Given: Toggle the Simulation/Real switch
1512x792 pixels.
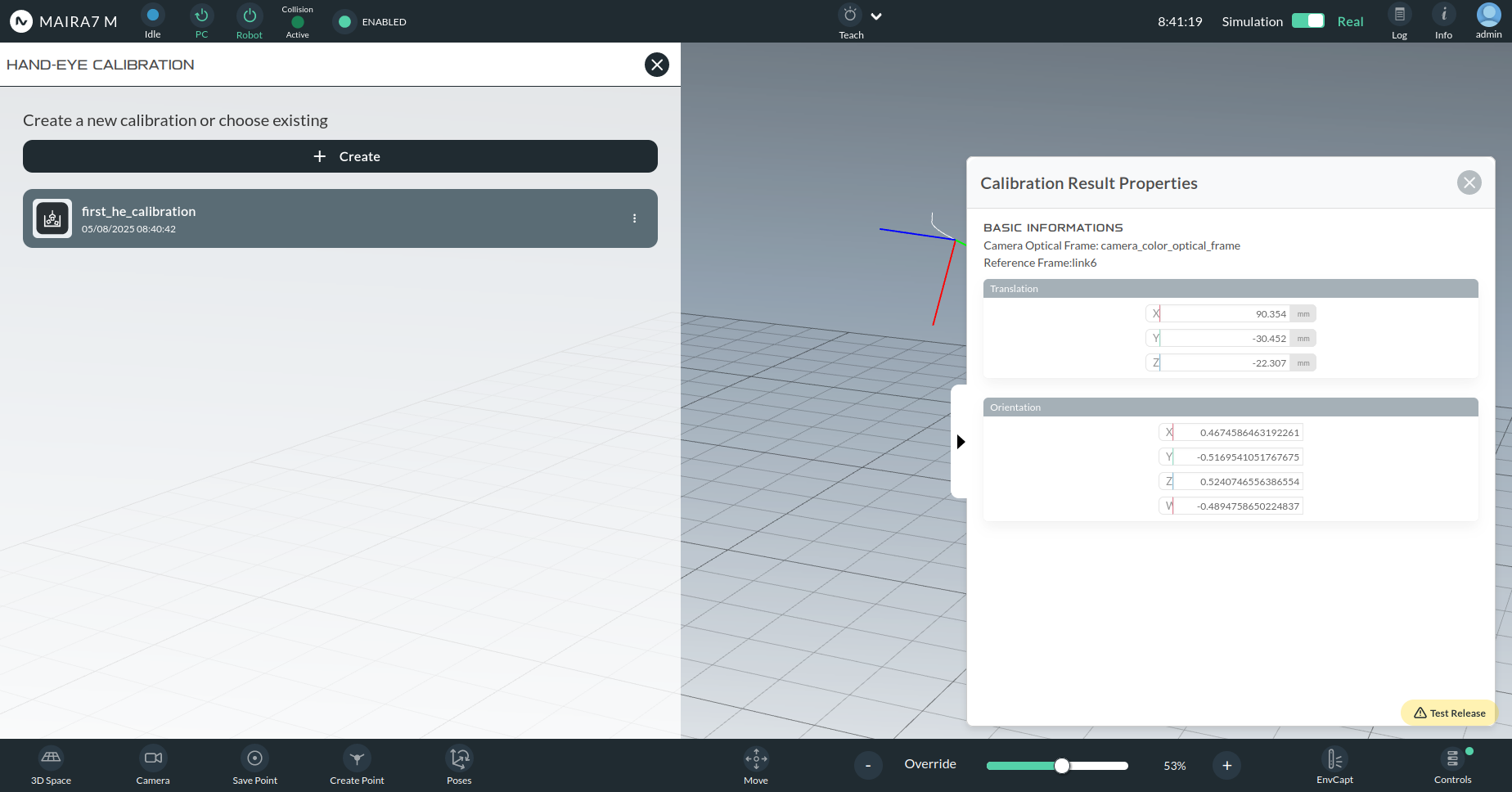Looking at the screenshot, I should point(1307,21).
